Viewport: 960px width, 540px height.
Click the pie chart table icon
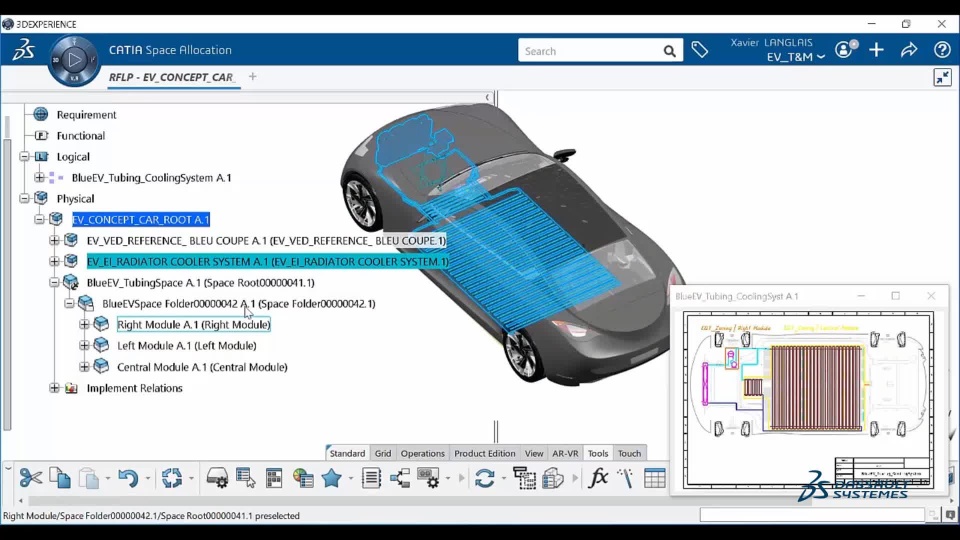303,478
